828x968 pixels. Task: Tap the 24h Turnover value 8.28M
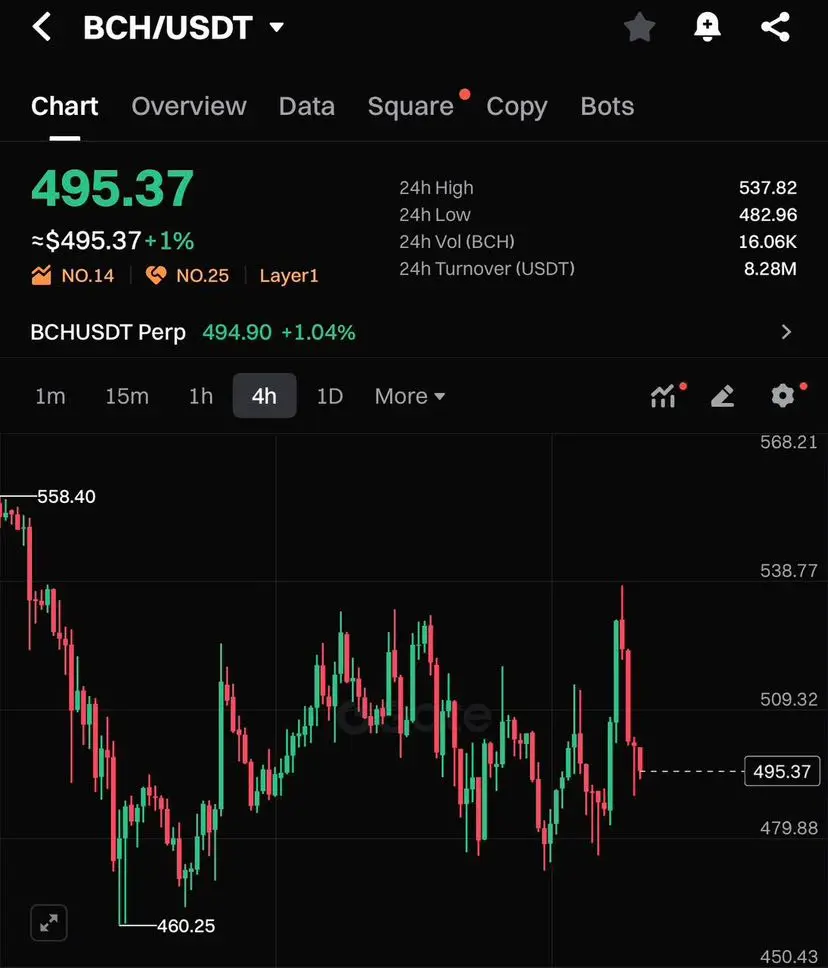tap(770, 269)
